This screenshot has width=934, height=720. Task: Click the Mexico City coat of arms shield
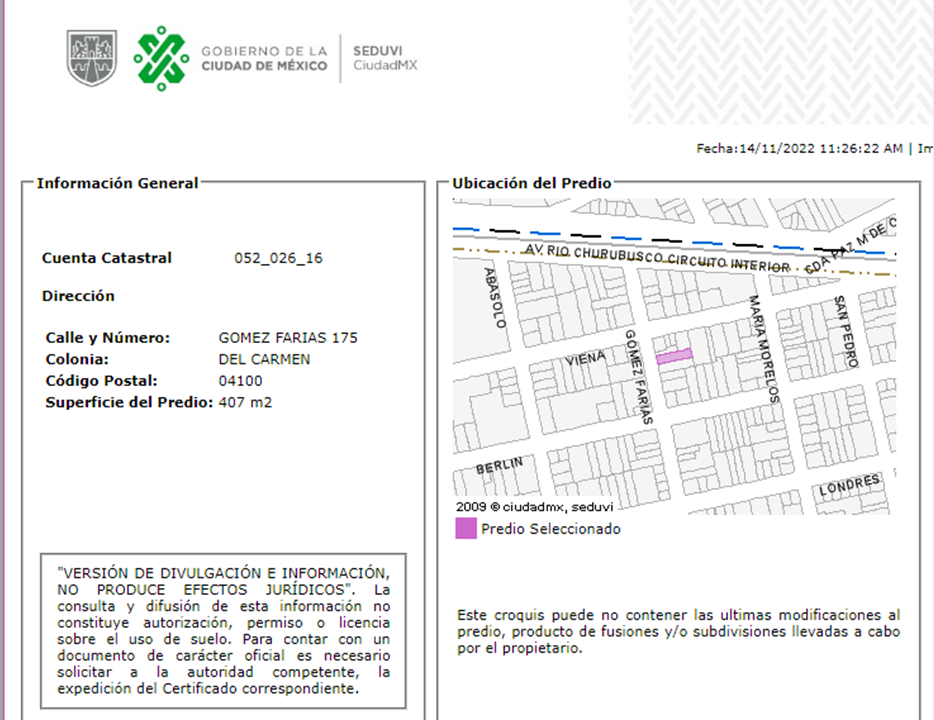coord(91,58)
